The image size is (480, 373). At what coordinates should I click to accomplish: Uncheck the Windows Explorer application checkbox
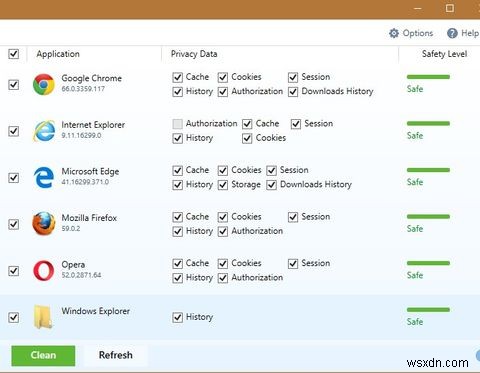tap(14, 317)
